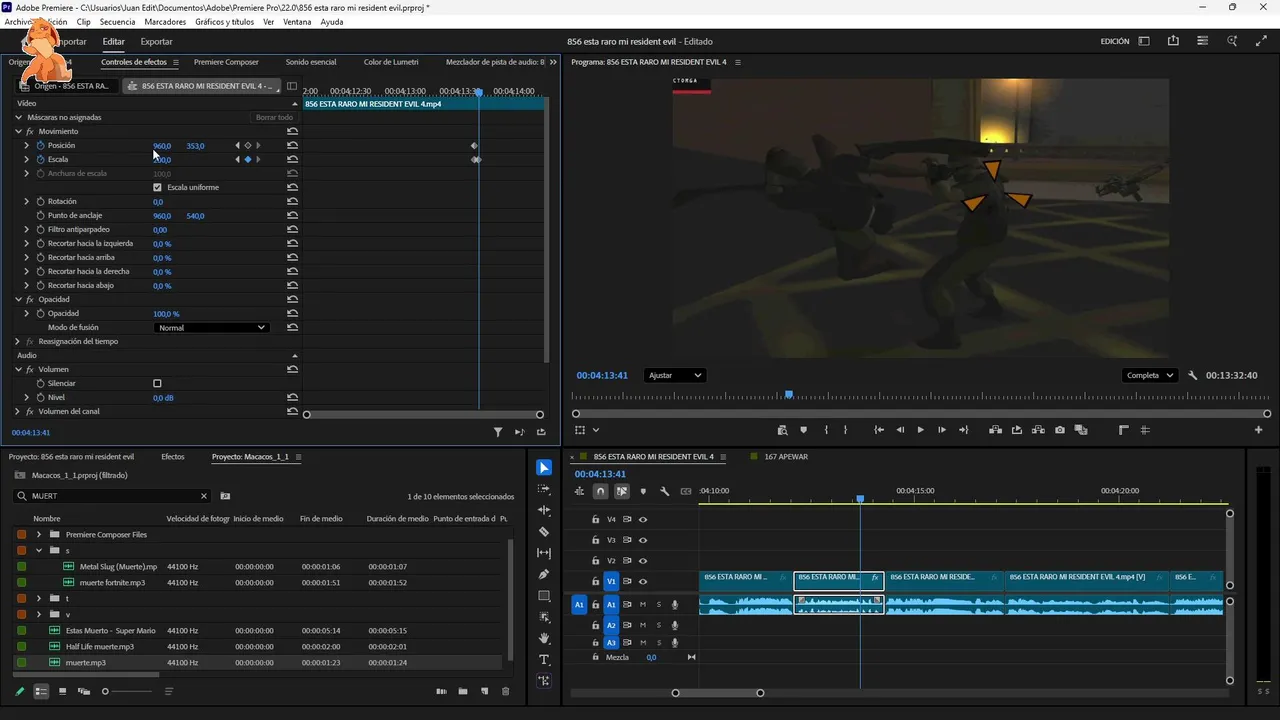Add or remove keyframe for Escala
The height and width of the screenshot is (720, 1280).
pos(248,160)
